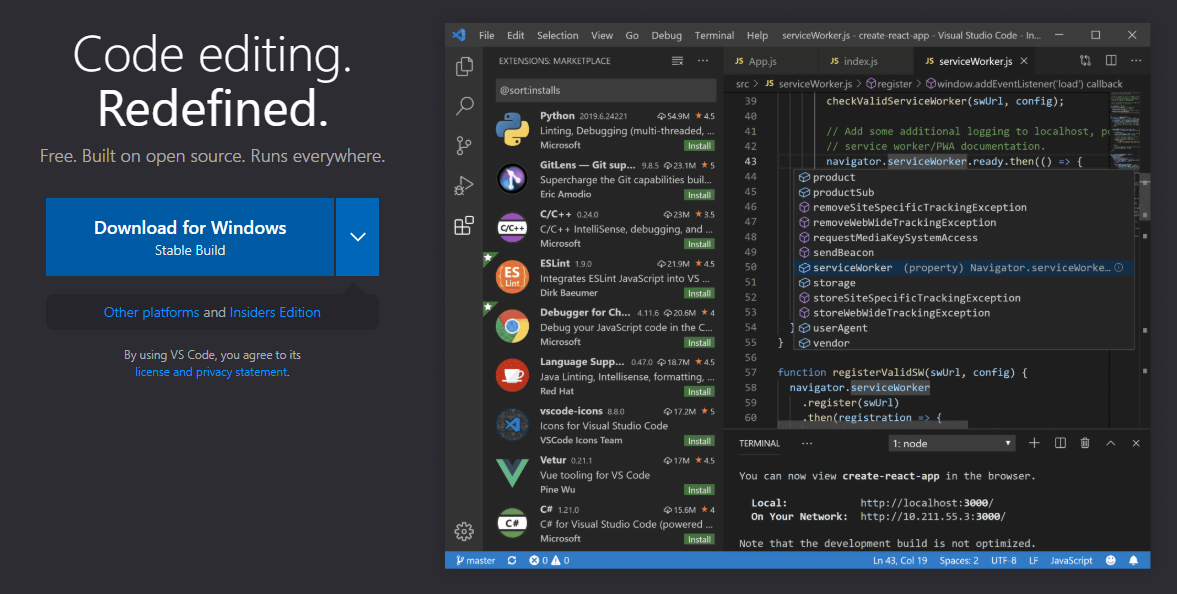Screen dimensions: 1177x594
Task: Open the Extensions view in the Activity Bar
Action: pyautogui.click(x=463, y=226)
